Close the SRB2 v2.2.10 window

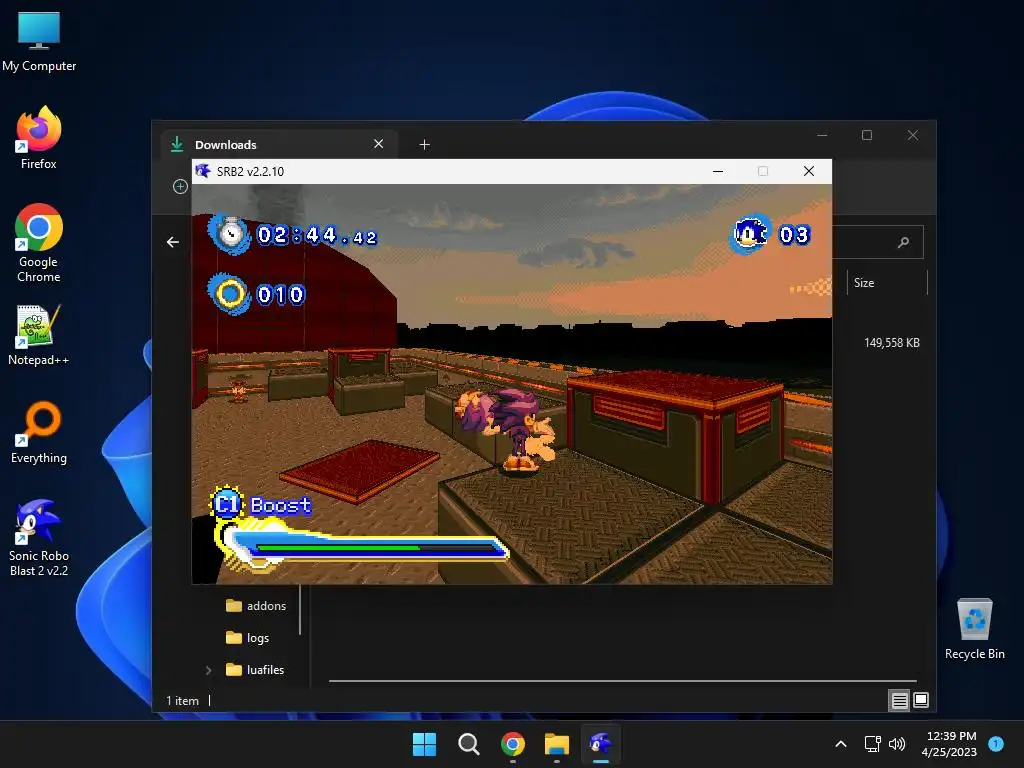808,171
